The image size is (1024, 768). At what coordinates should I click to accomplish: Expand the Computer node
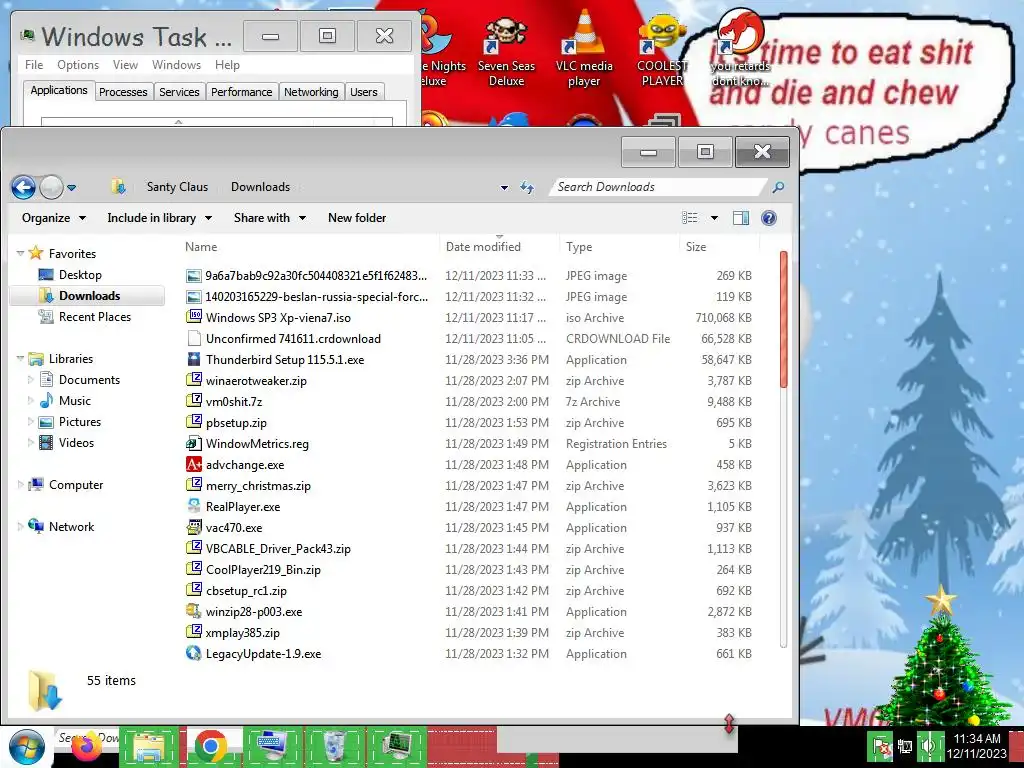20,485
